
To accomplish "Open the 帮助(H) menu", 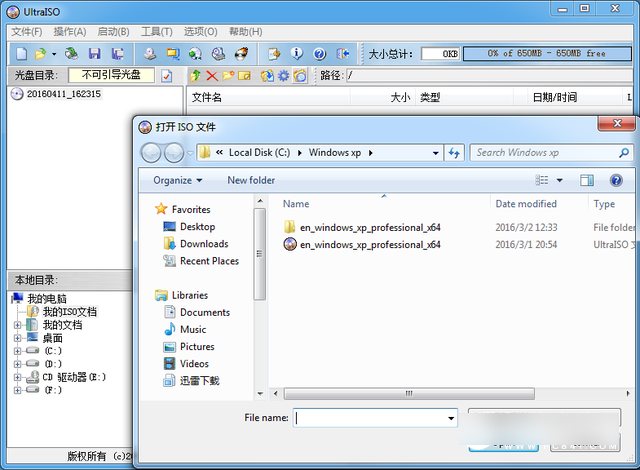I will click(x=245, y=32).
